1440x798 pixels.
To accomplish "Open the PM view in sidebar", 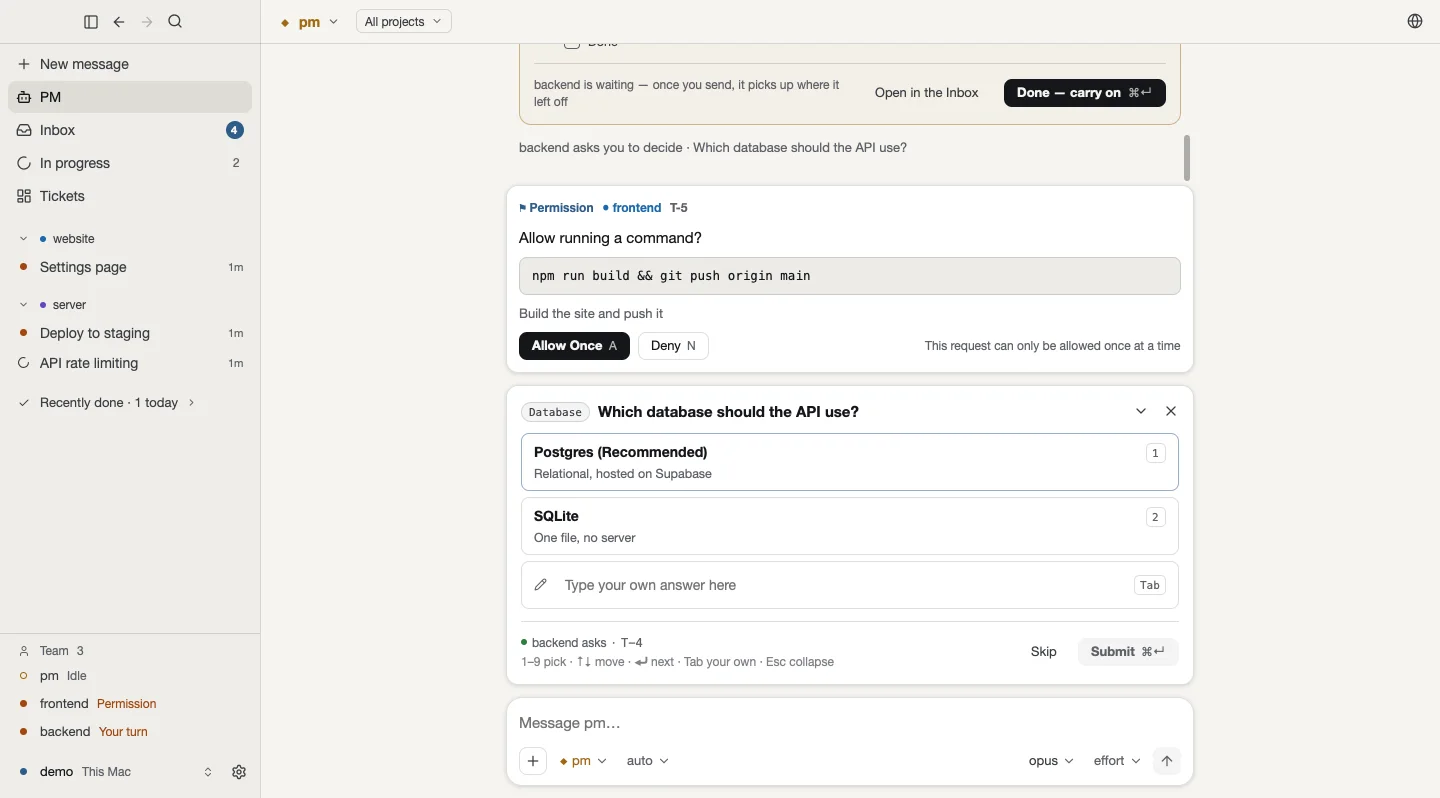I will [x=130, y=97].
